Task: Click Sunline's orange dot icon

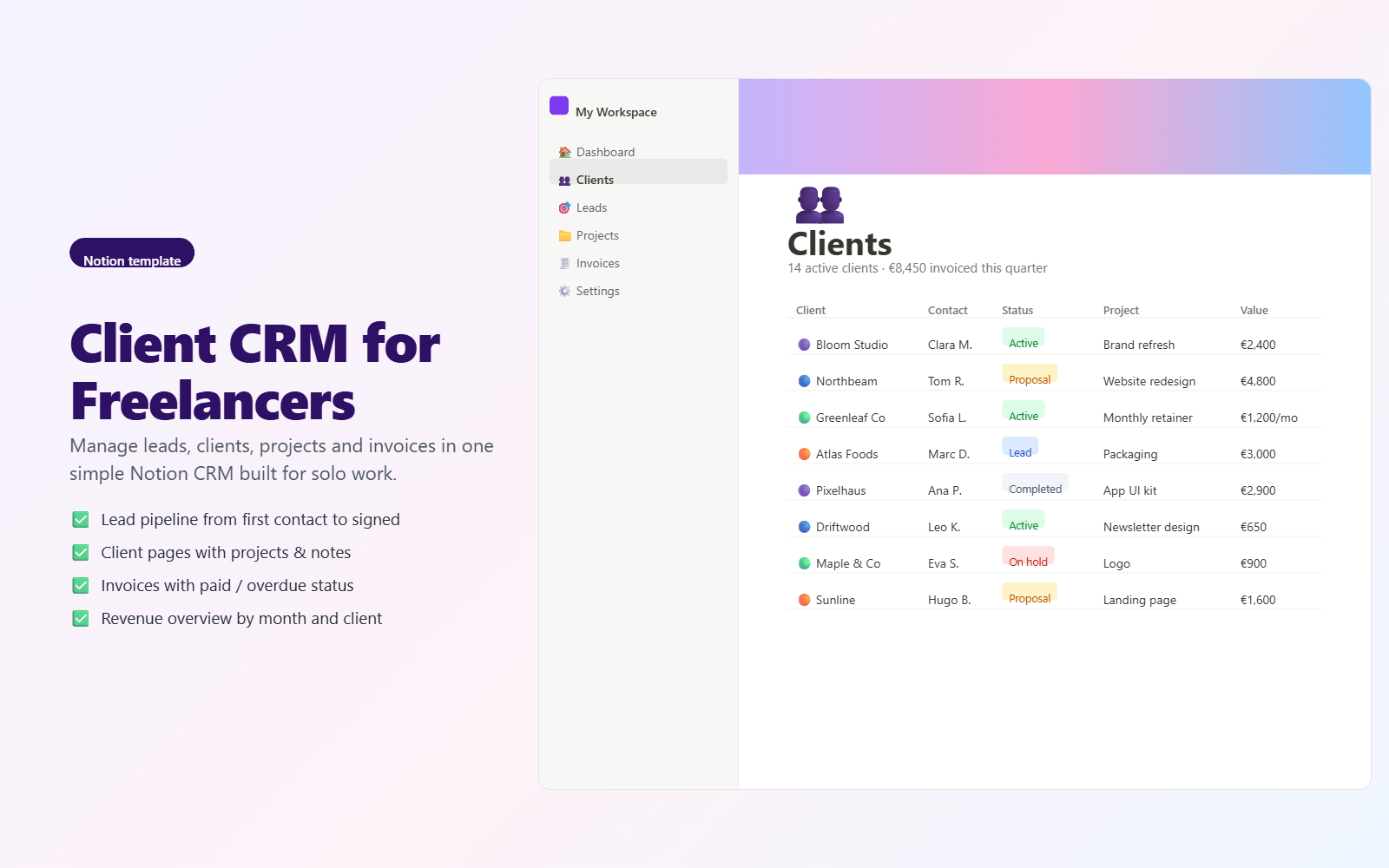Action: pos(804,600)
